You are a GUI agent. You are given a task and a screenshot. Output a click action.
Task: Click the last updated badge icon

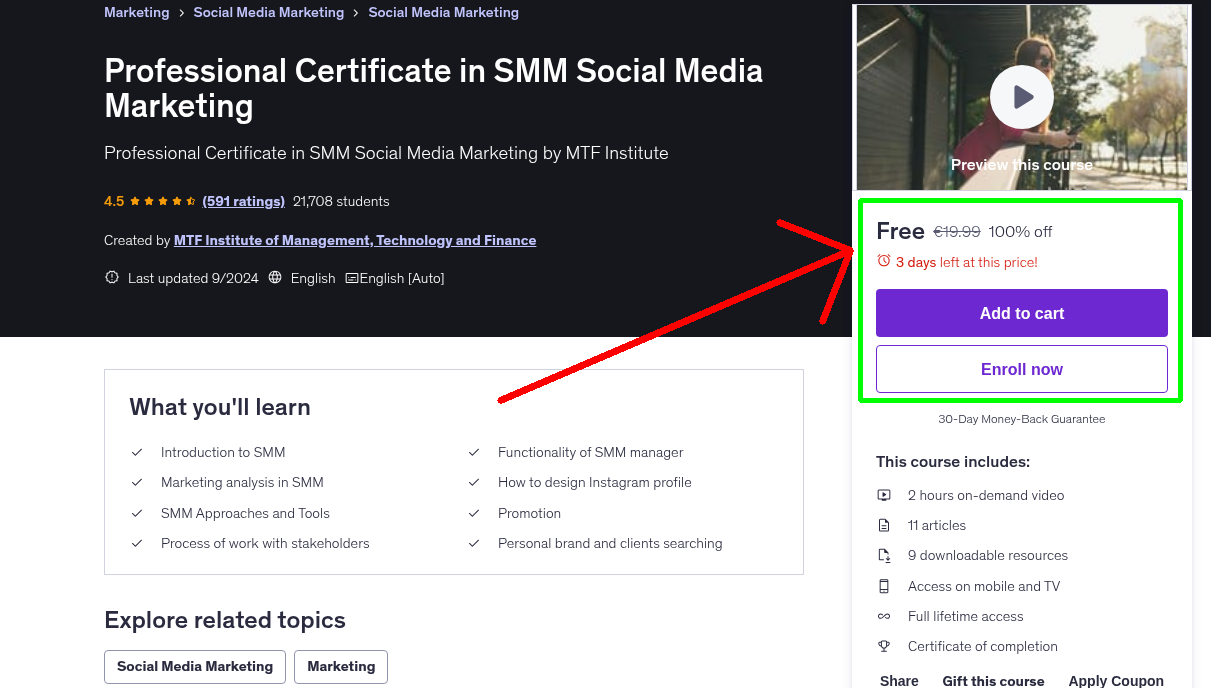[x=112, y=278]
